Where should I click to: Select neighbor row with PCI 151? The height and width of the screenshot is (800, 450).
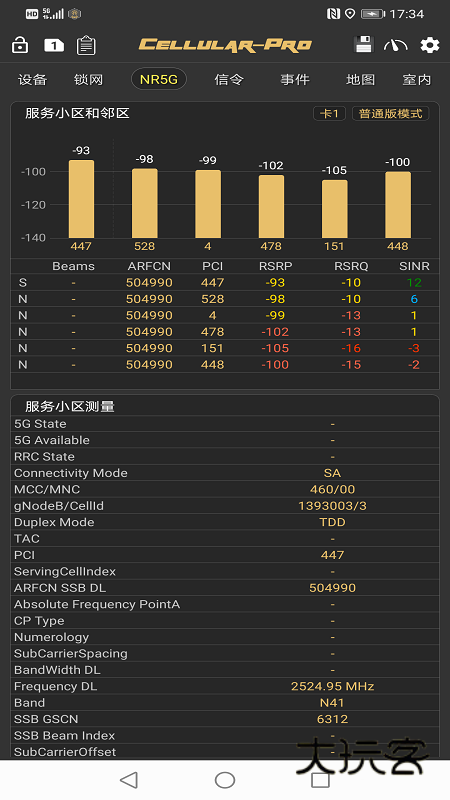coord(225,348)
